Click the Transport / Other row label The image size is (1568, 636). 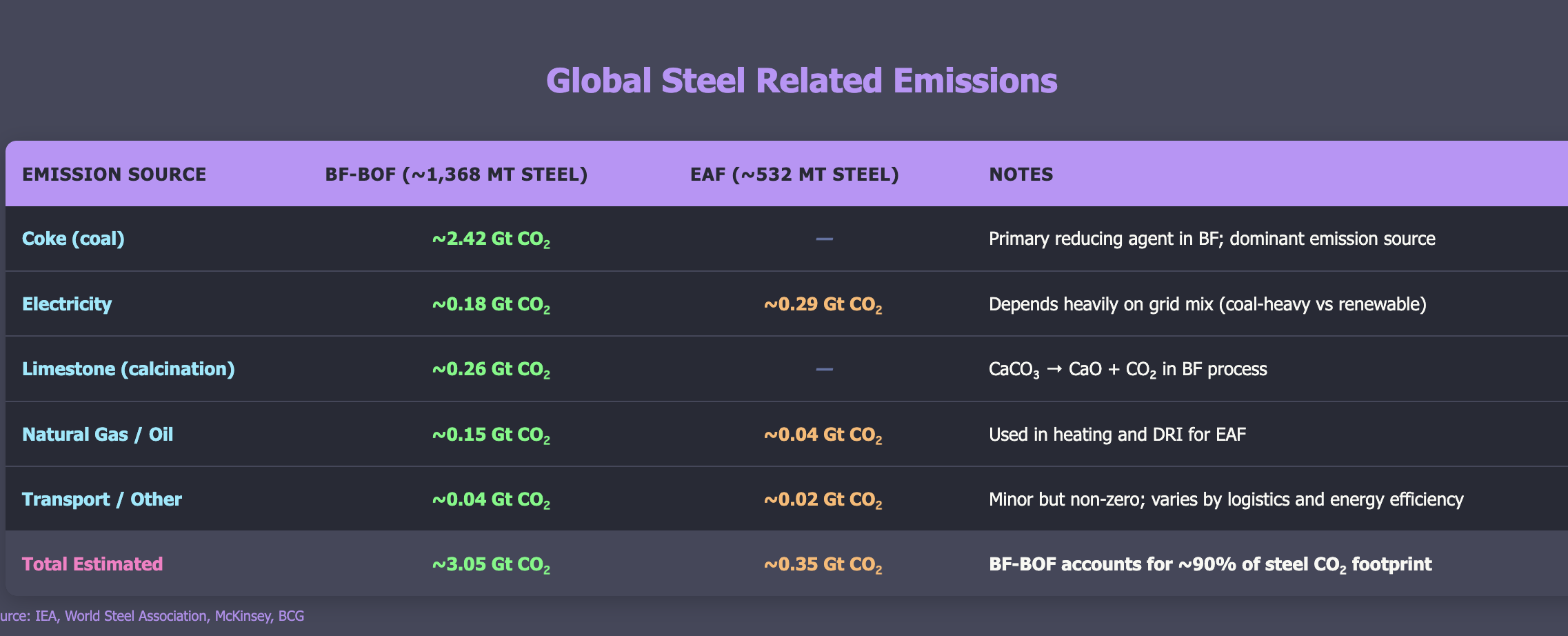pyautogui.click(x=102, y=499)
